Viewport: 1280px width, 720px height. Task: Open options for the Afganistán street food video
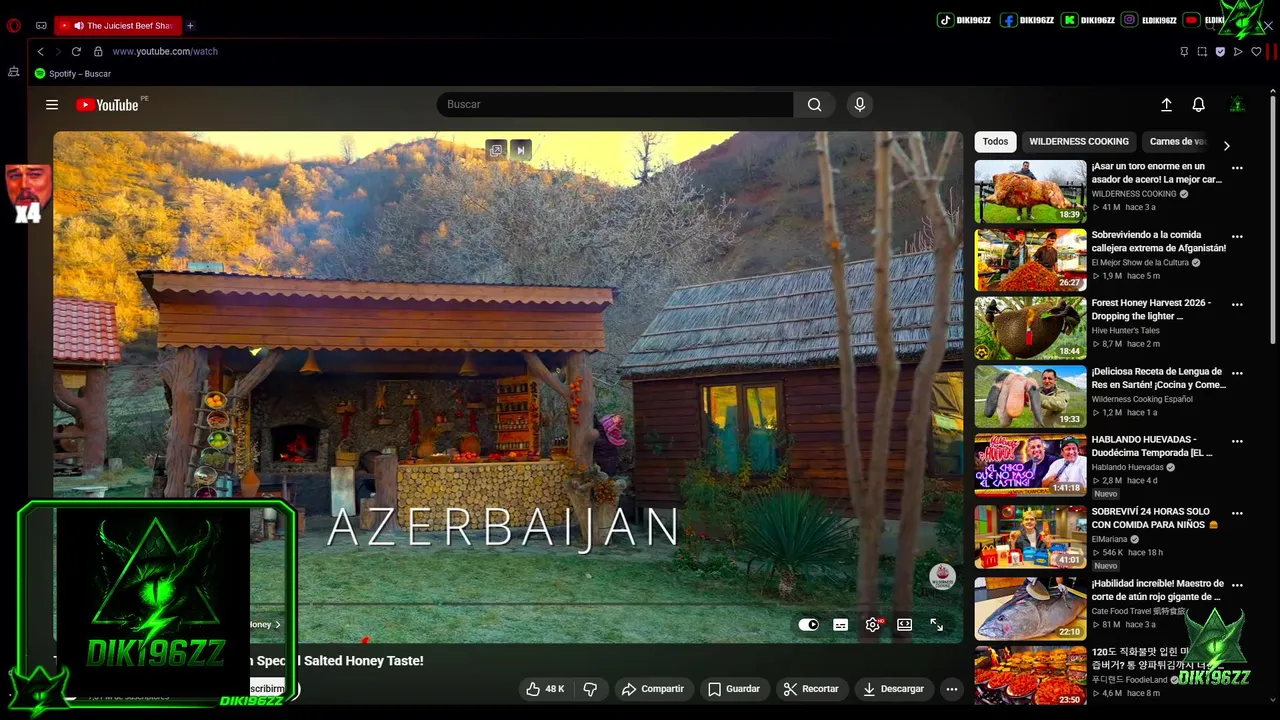pos(1237,236)
